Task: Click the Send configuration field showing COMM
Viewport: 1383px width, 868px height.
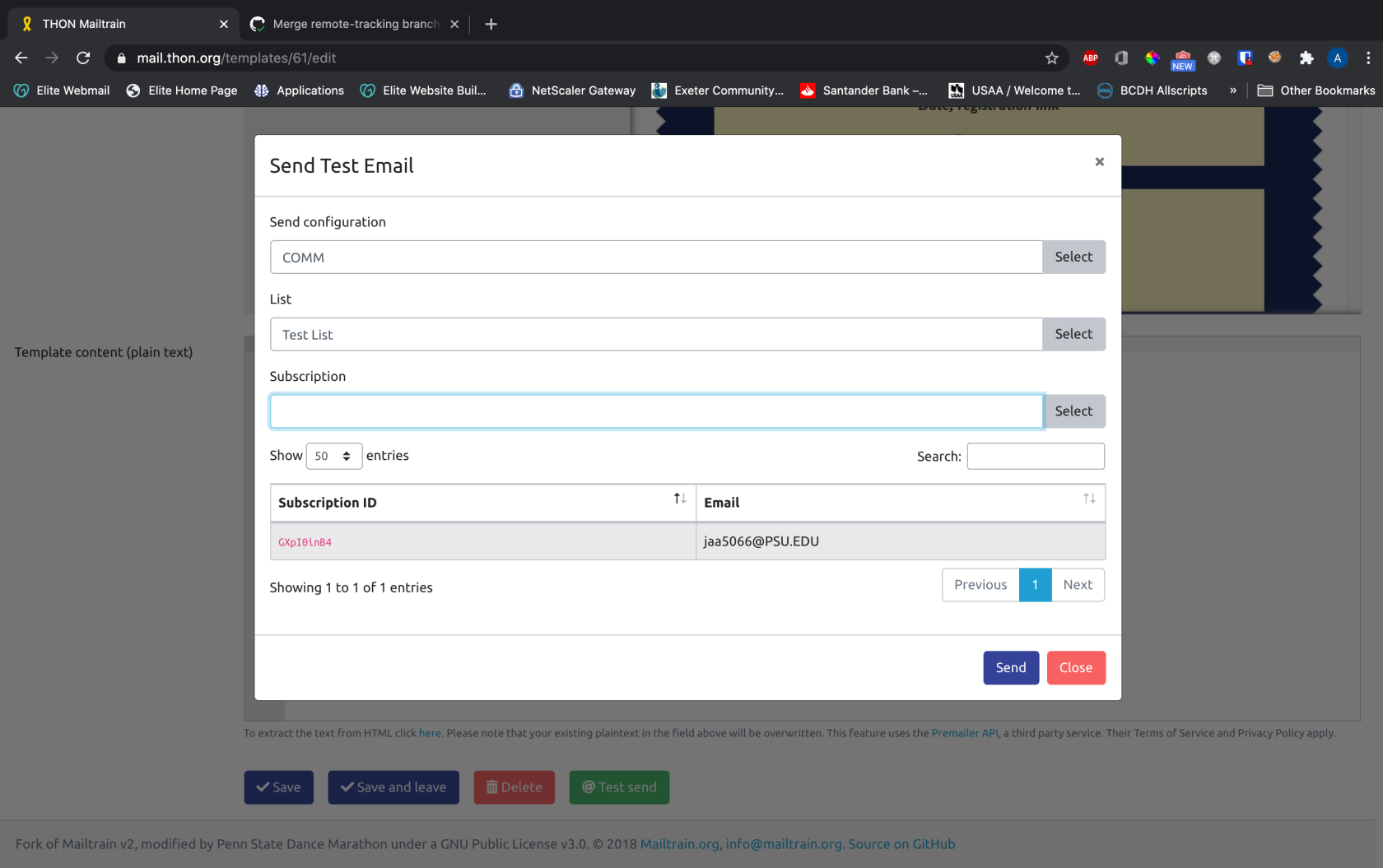Action: tap(656, 257)
